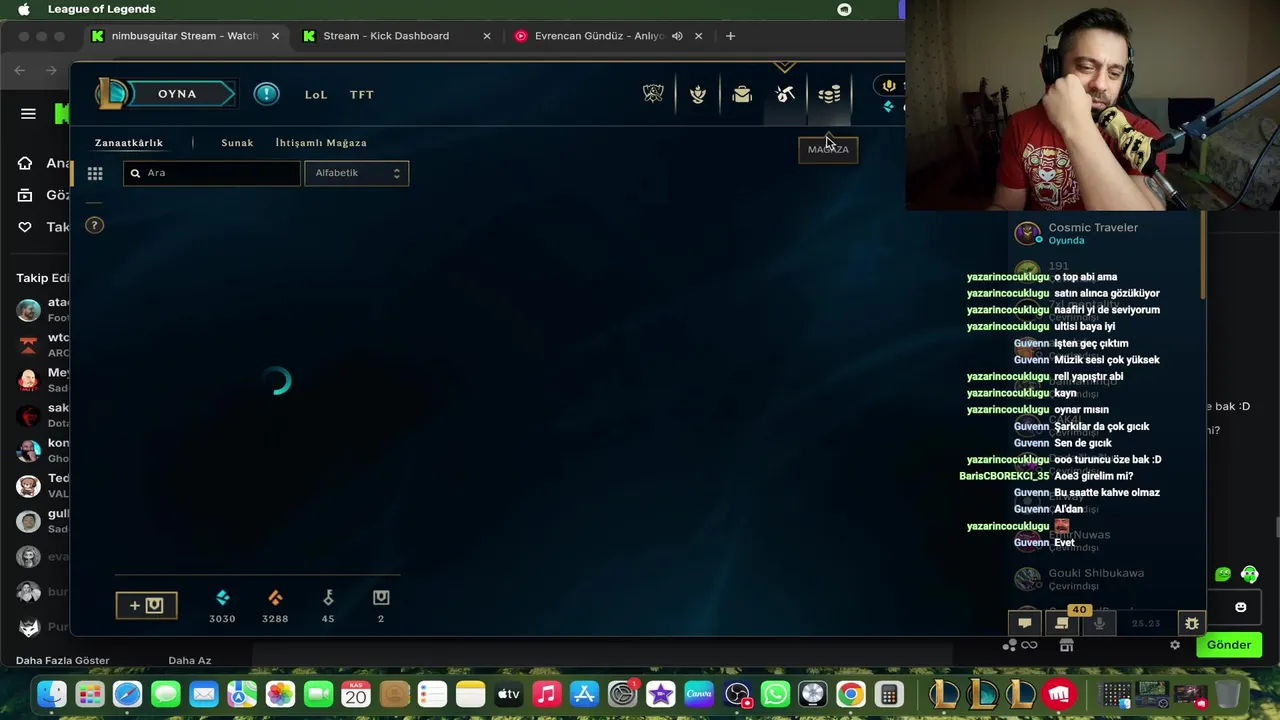Open the Trash in the dock
The width and height of the screenshot is (1280, 720).
[1228, 694]
